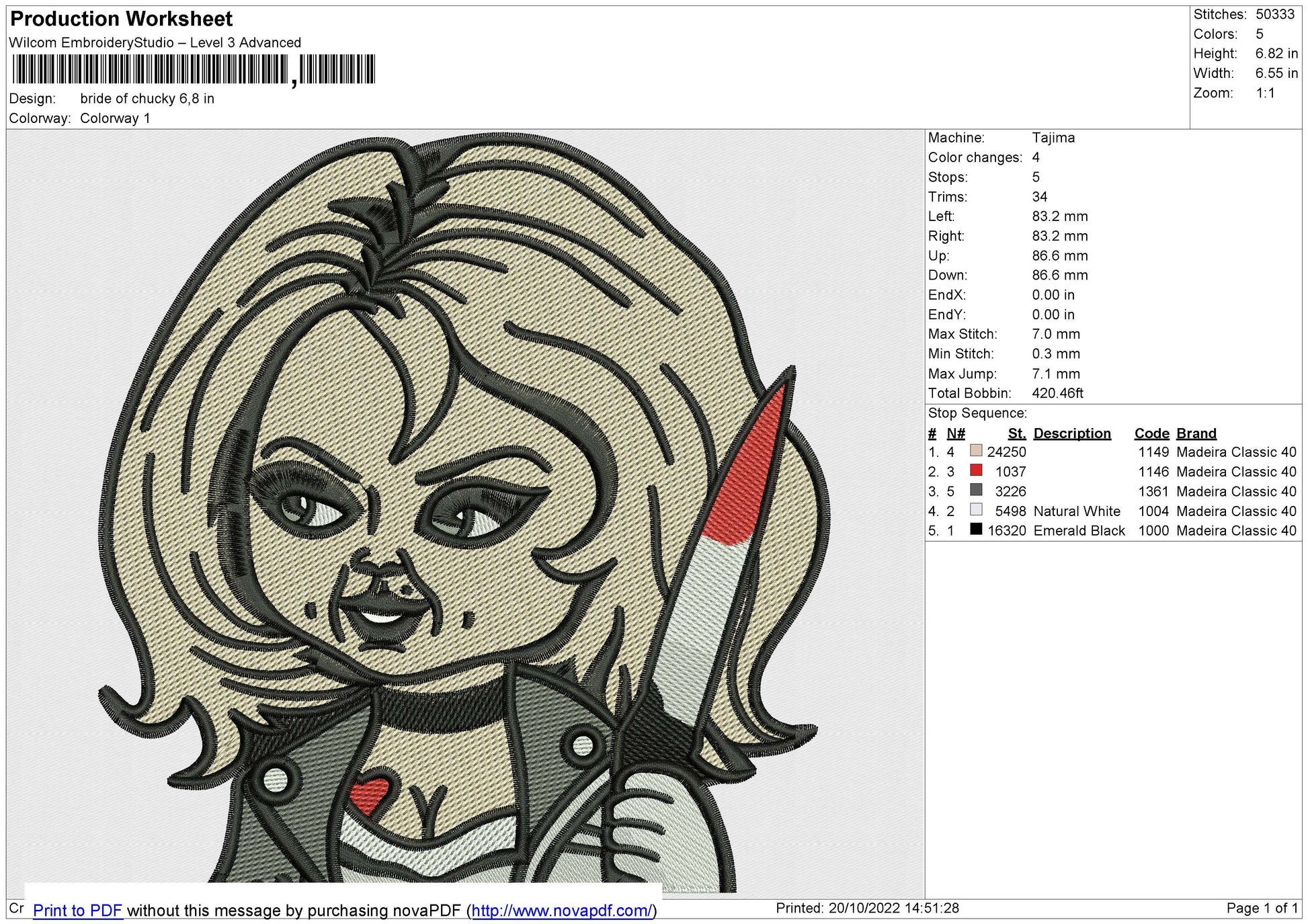Click the gray thread color swatch for code 1361
This screenshot has height=924, width=1308.
[976, 490]
